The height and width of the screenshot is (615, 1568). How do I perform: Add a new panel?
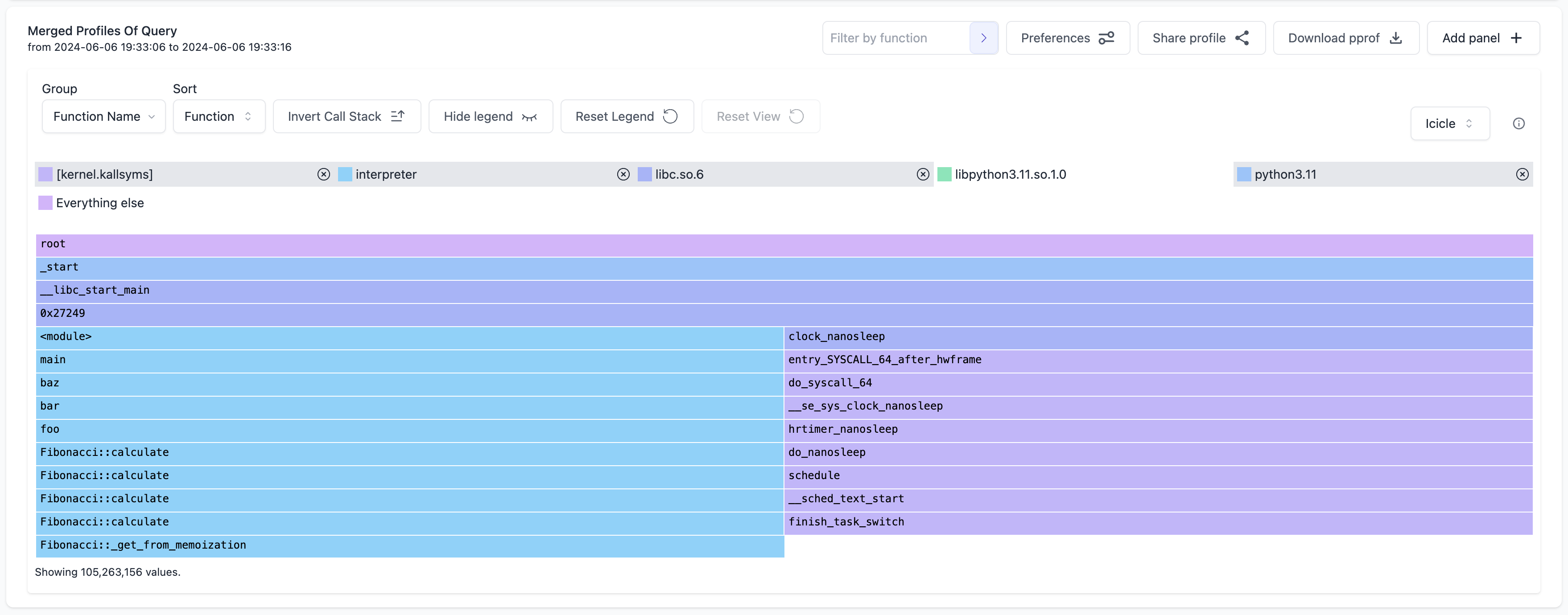click(1482, 38)
